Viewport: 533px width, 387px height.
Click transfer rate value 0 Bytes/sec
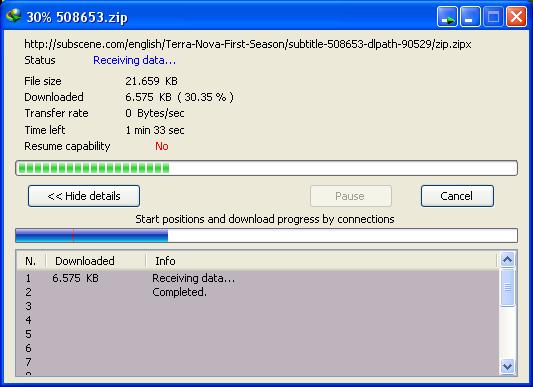155,113
